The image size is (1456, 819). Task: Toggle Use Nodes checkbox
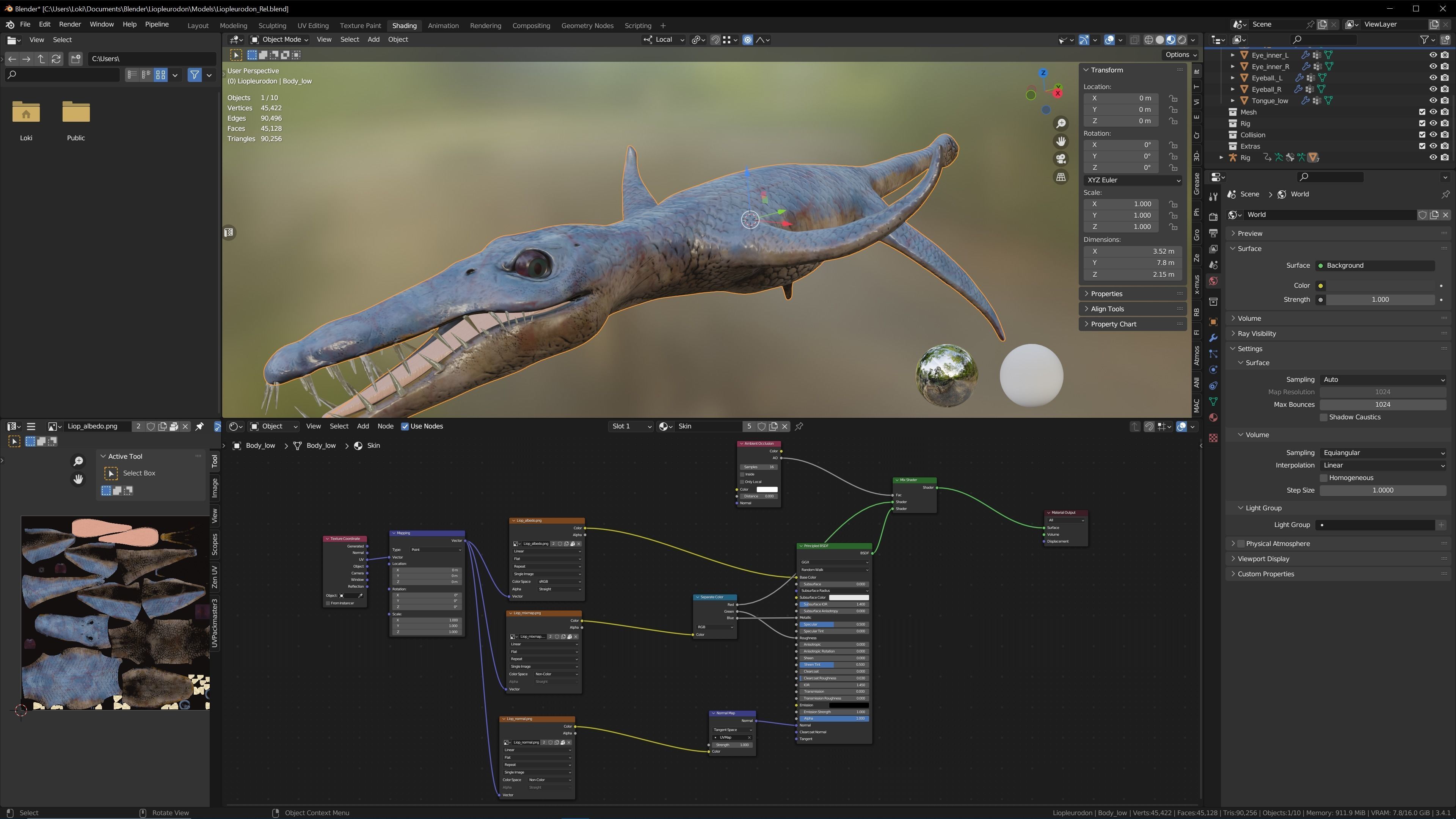(405, 426)
